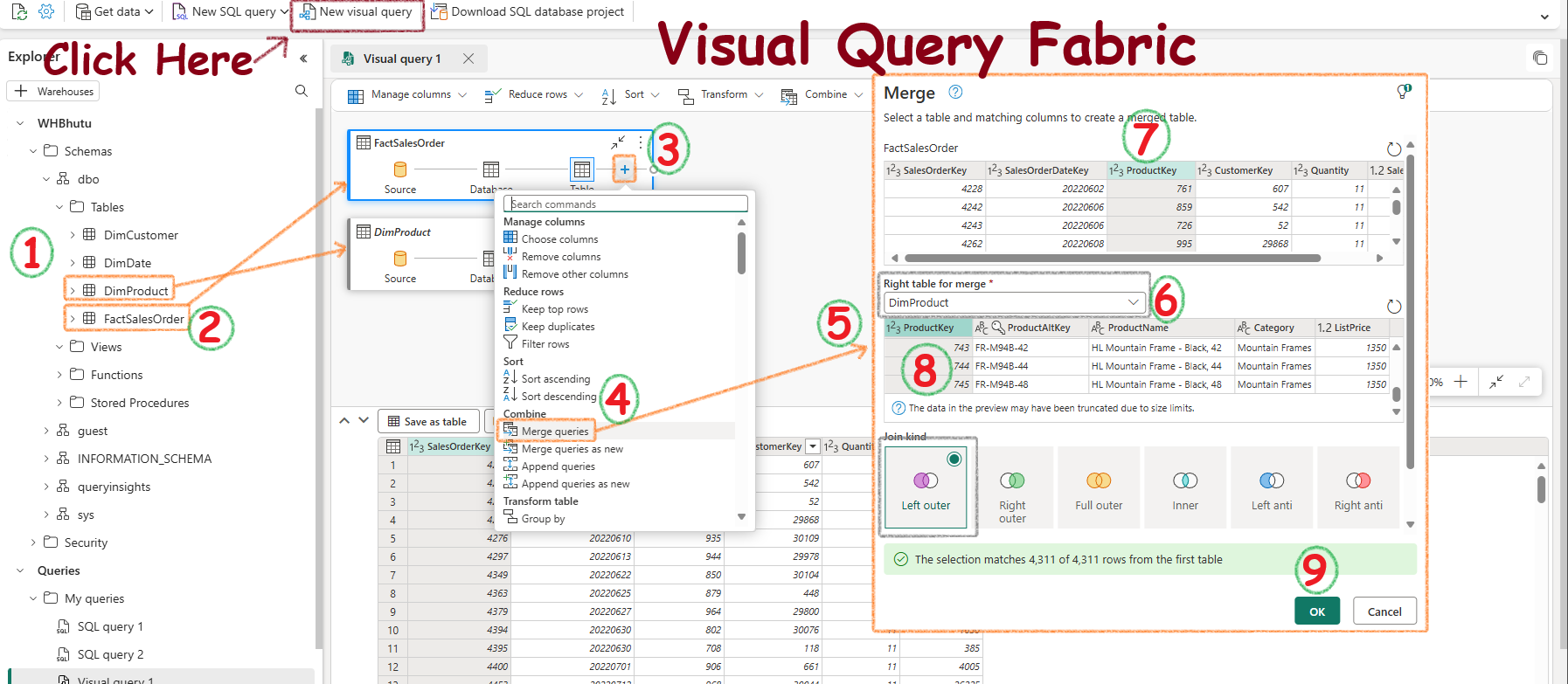Viewport: 1568px width, 684px height.
Task: Select DimProduct table in Explorer
Action: [135, 291]
